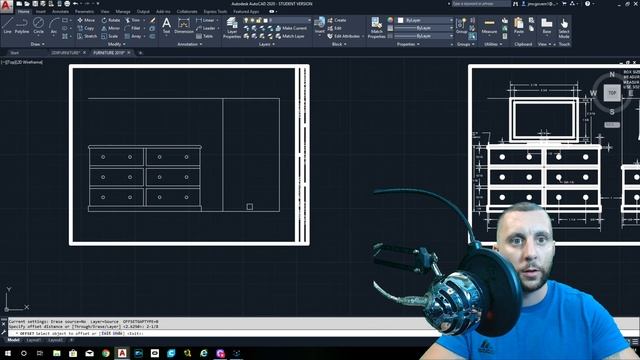Activate the Scale command
This screenshot has width=640, height=360.
click(x=110, y=36)
